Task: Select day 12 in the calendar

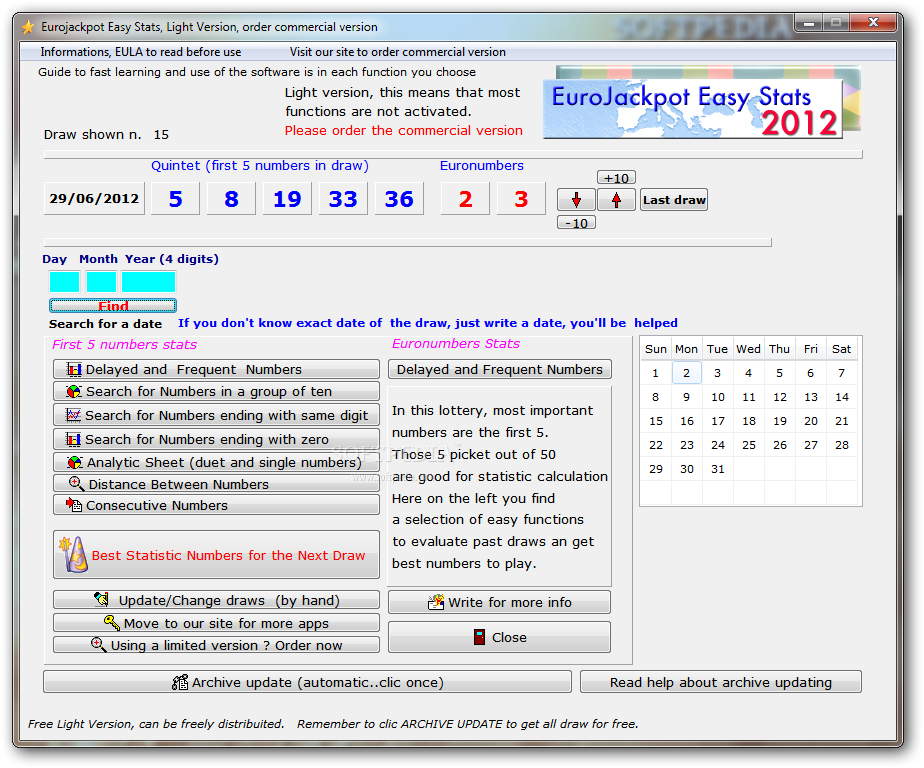Action: pyautogui.click(x=780, y=397)
